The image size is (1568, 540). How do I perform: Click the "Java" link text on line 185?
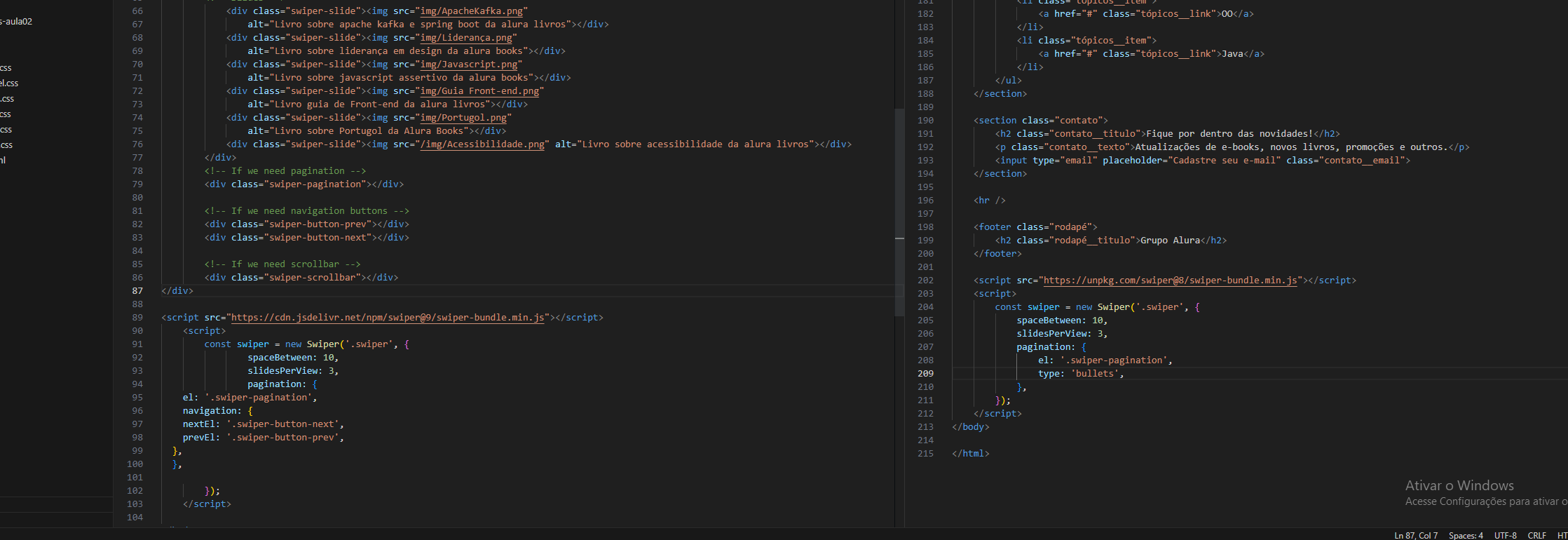tap(1232, 54)
